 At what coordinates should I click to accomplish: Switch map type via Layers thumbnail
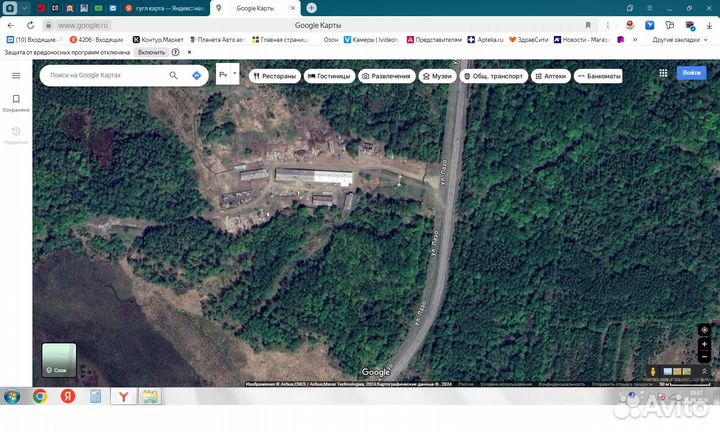(x=58, y=359)
